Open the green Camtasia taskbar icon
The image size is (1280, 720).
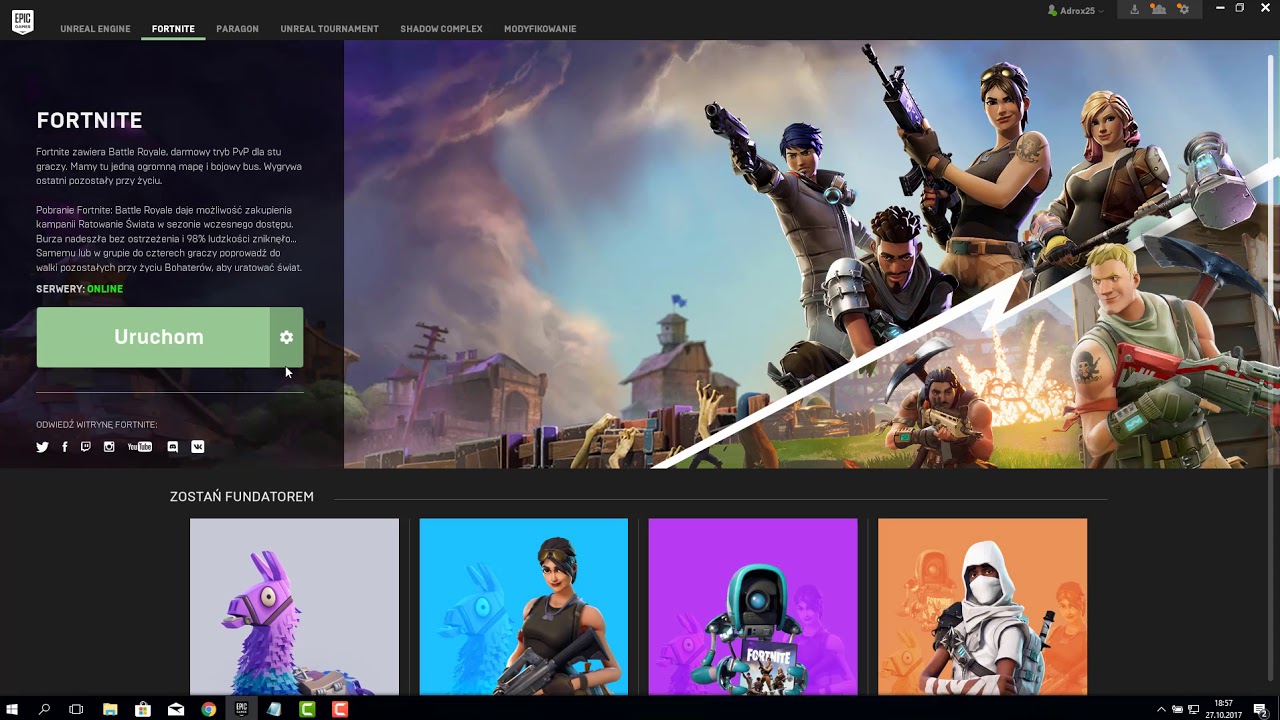[x=307, y=709]
